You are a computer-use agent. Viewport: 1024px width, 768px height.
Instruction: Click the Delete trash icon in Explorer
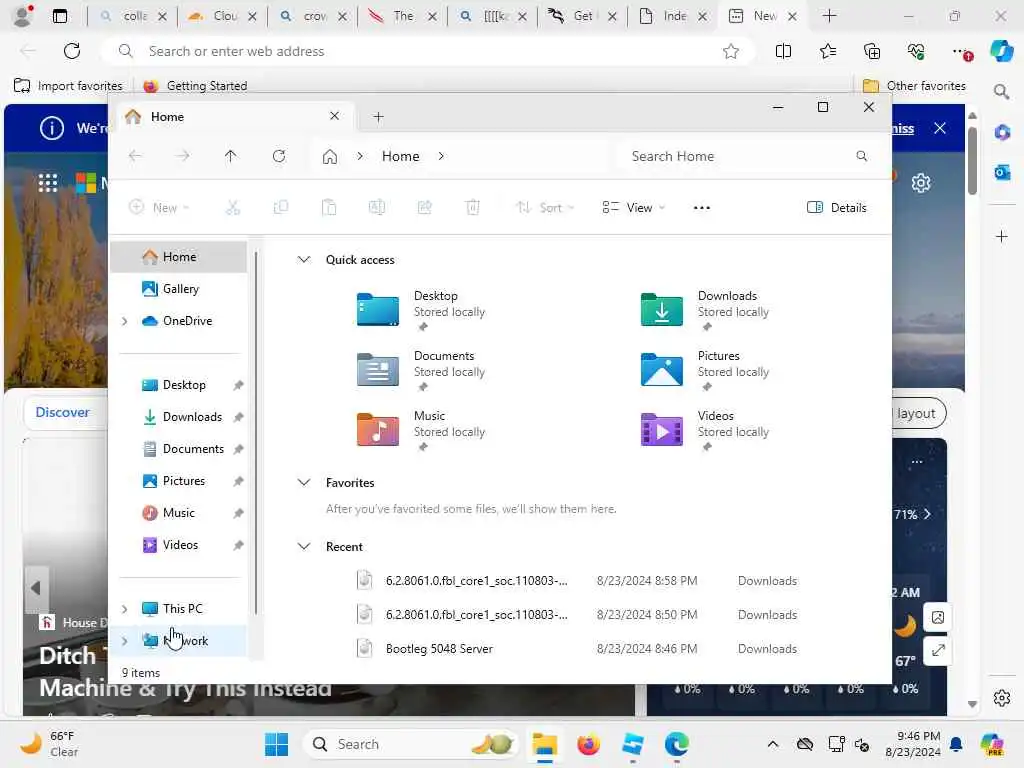[x=473, y=208]
